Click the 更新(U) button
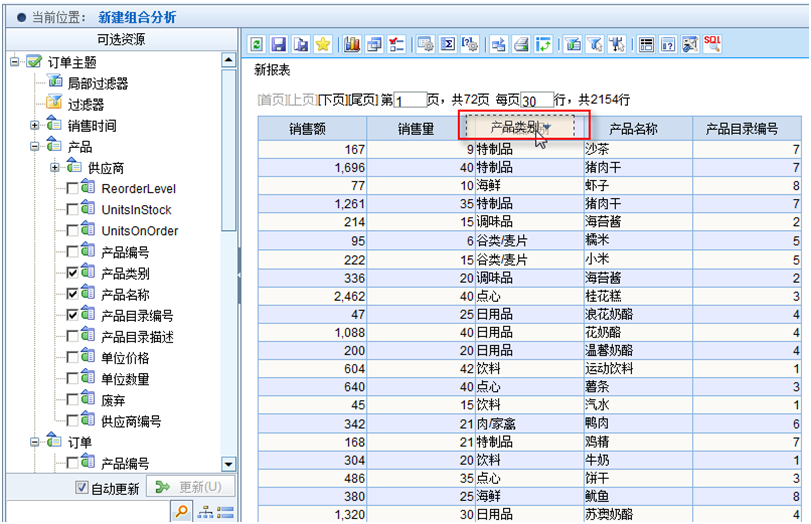 (x=191, y=487)
